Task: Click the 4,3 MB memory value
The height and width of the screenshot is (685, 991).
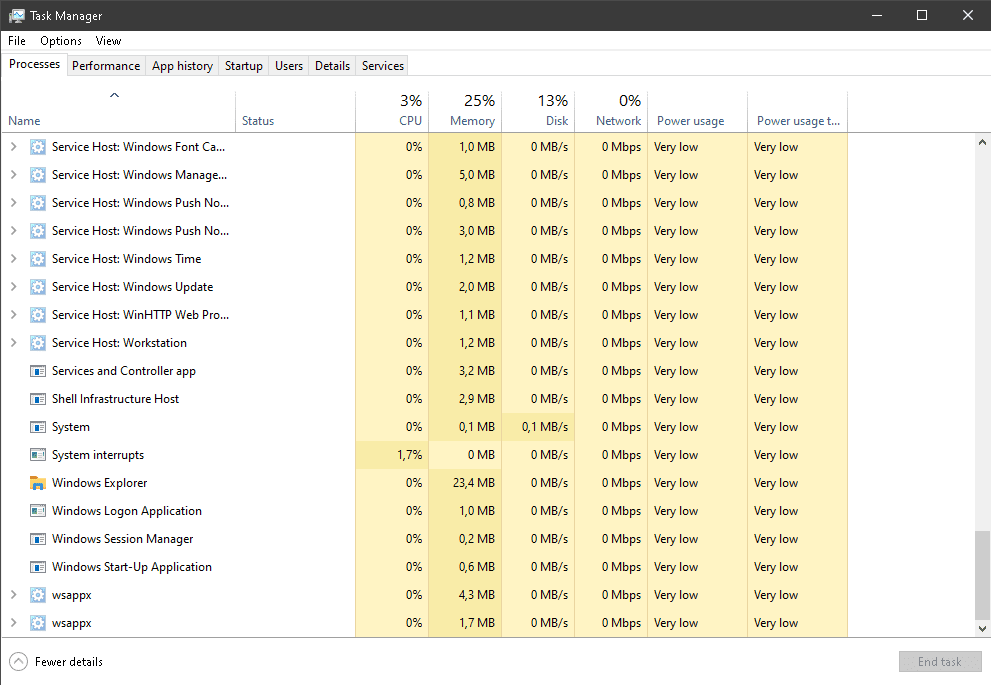Action: 477,595
